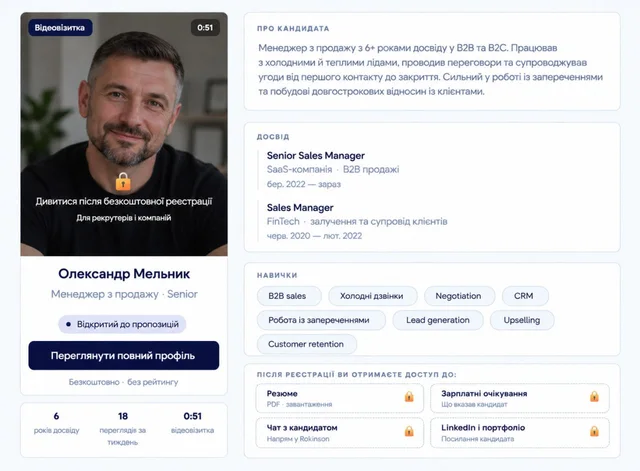Click the ДОСВІД section heading
This screenshot has width=640, height=471.
[273, 137]
